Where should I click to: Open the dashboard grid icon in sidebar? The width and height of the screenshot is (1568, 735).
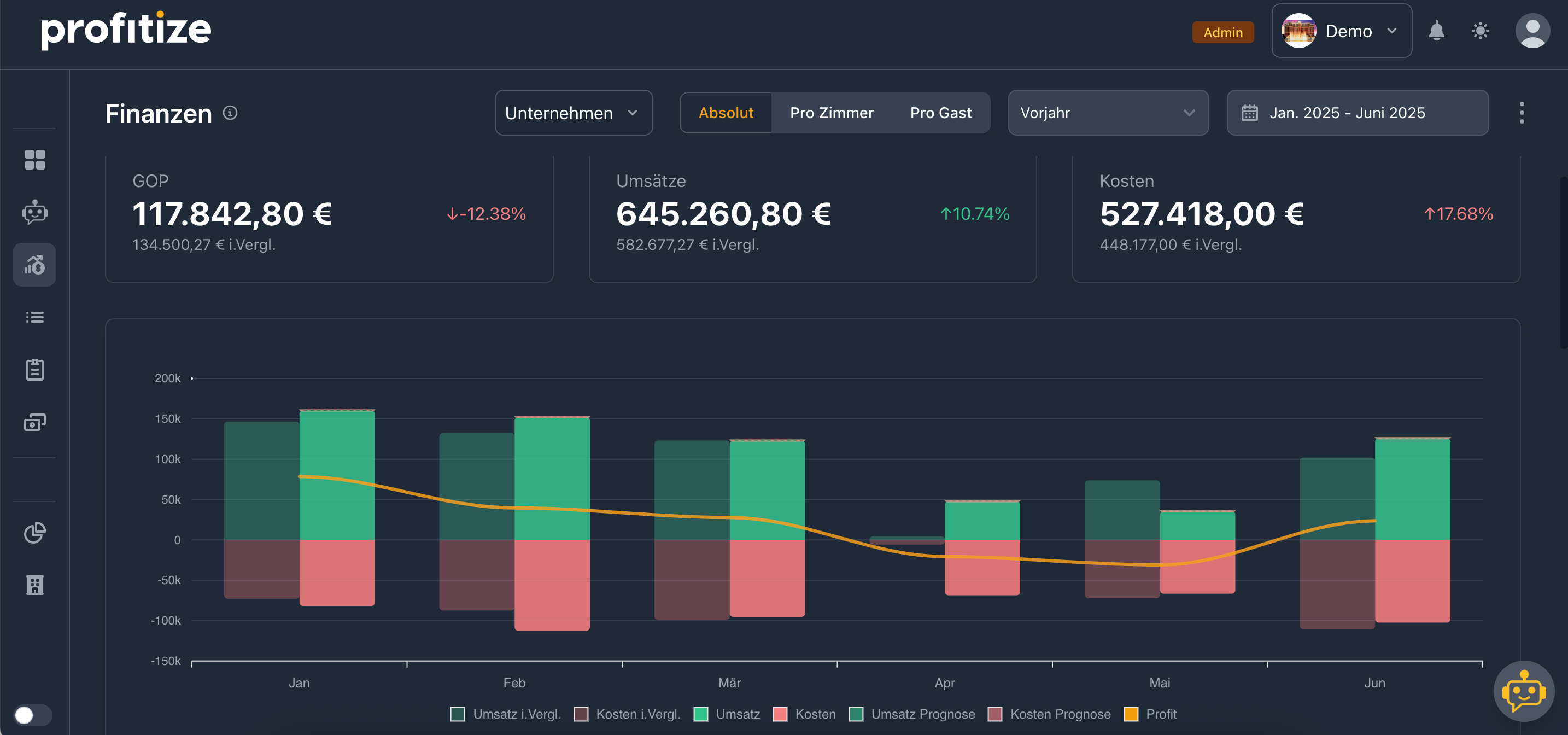click(x=34, y=160)
